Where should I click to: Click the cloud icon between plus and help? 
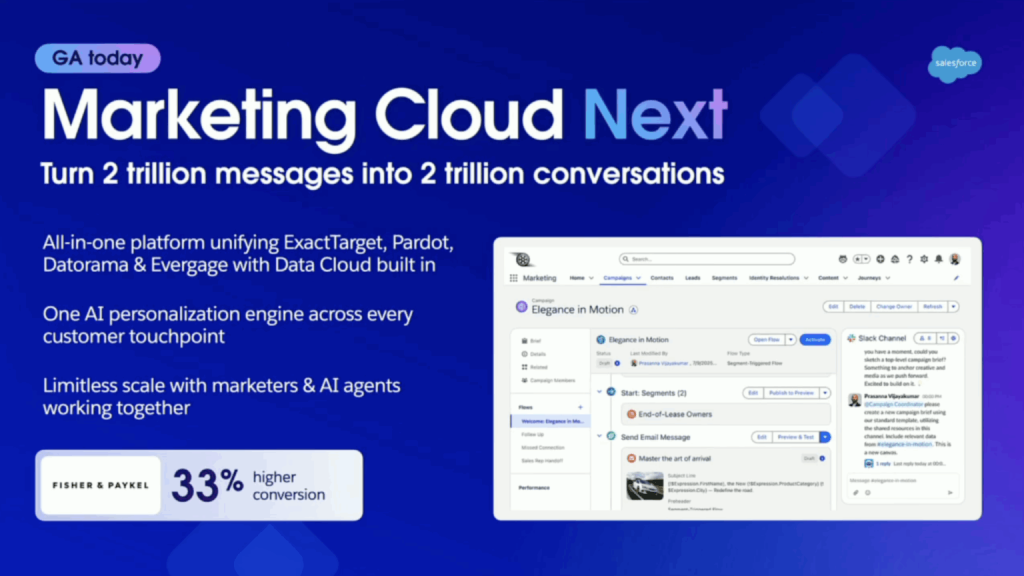(895, 259)
